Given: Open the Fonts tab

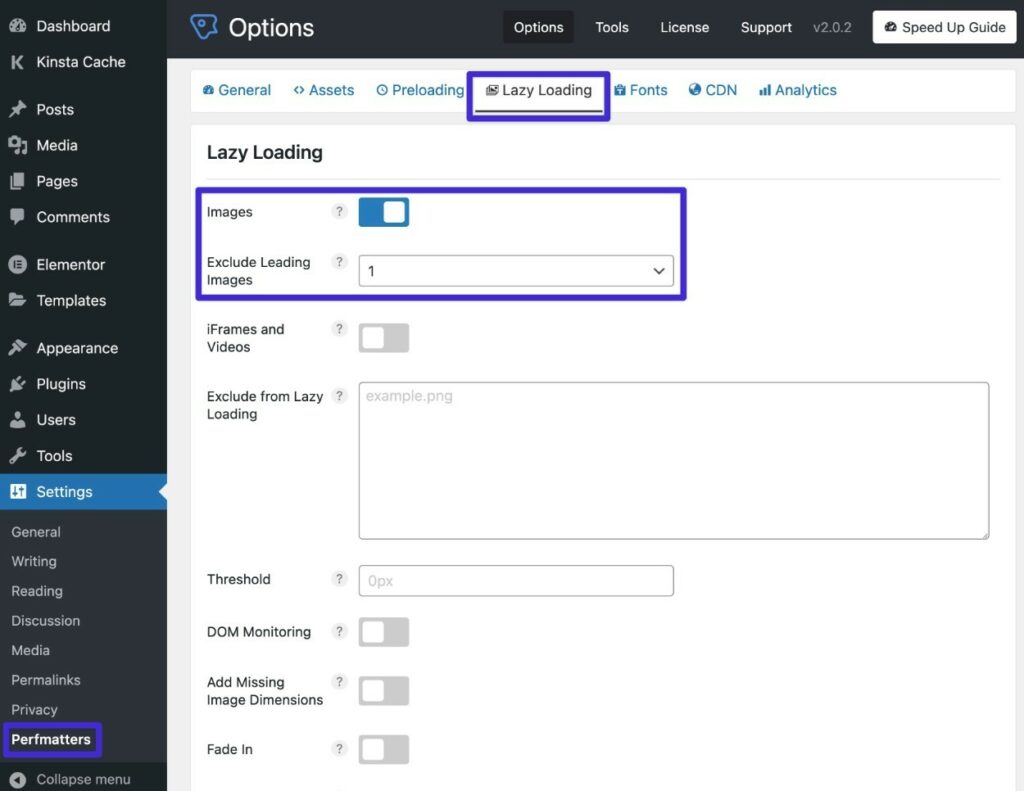Looking at the screenshot, I should tap(640, 90).
